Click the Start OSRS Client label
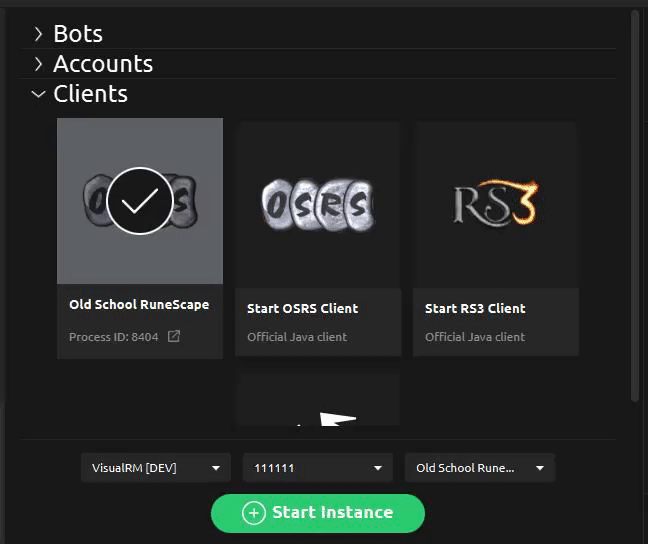This screenshot has width=648, height=544. coord(303,308)
